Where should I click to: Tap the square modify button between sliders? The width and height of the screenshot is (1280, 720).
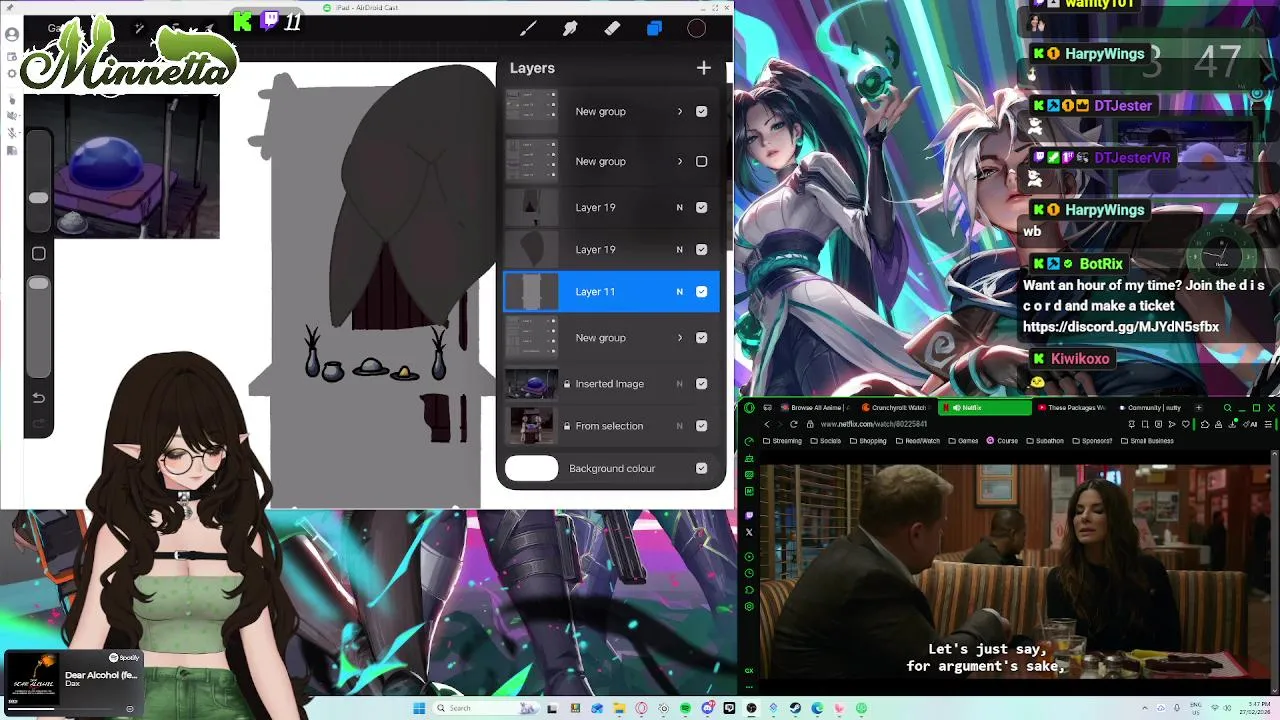pyautogui.click(x=38, y=254)
